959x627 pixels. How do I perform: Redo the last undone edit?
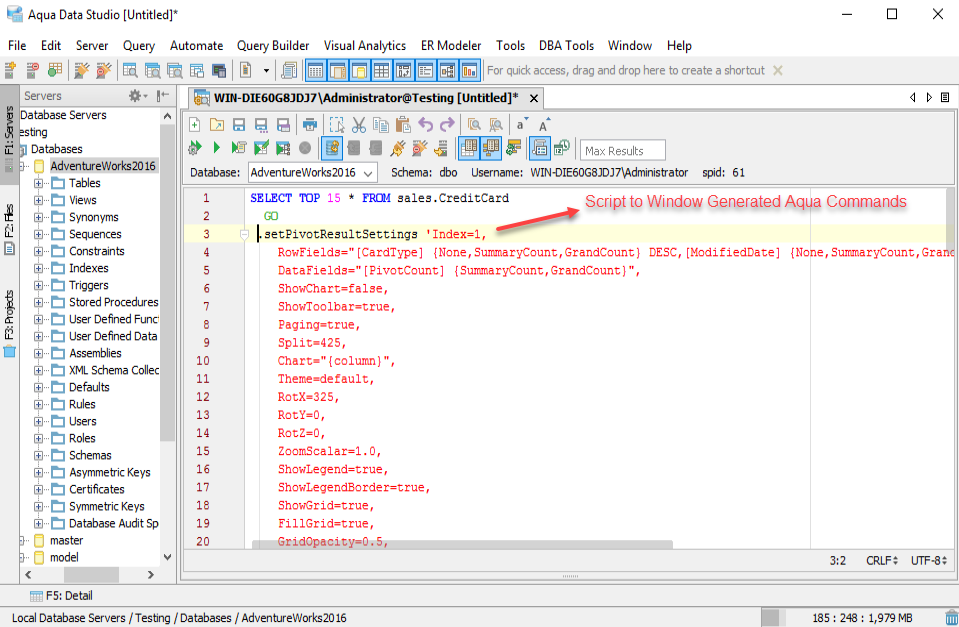click(447, 125)
